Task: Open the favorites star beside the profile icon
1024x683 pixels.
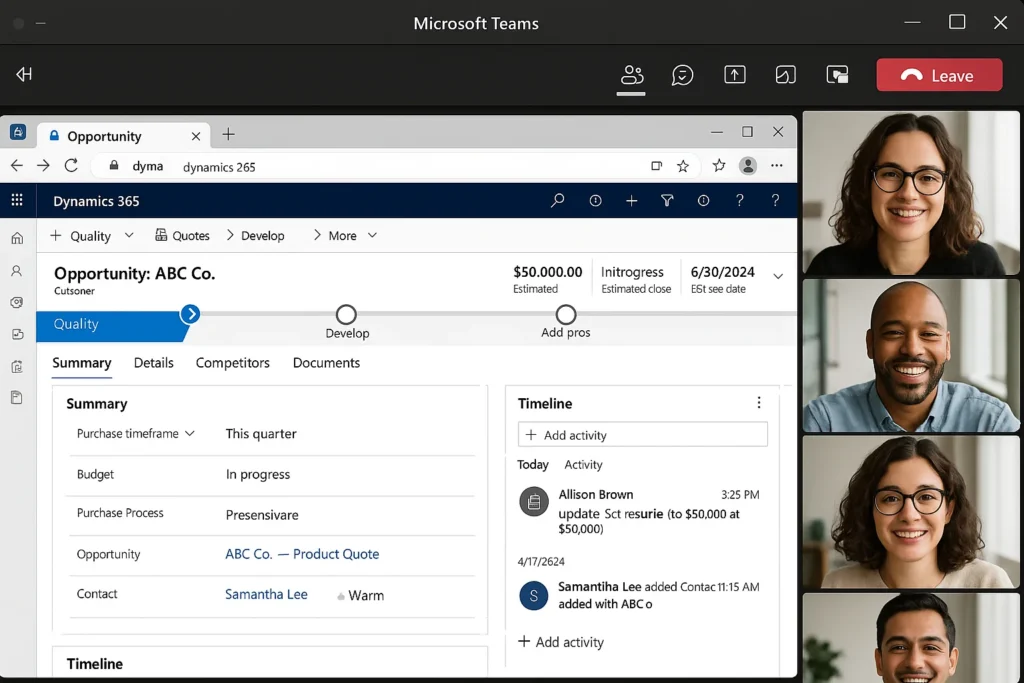Action: (719, 166)
